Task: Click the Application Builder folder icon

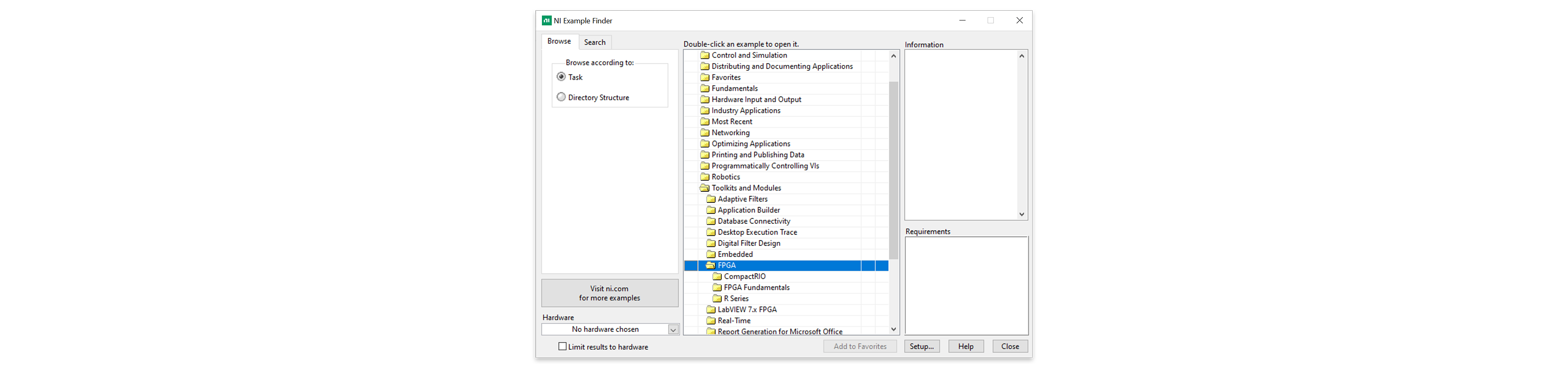Action: pyautogui.click(x=710, y=210)
